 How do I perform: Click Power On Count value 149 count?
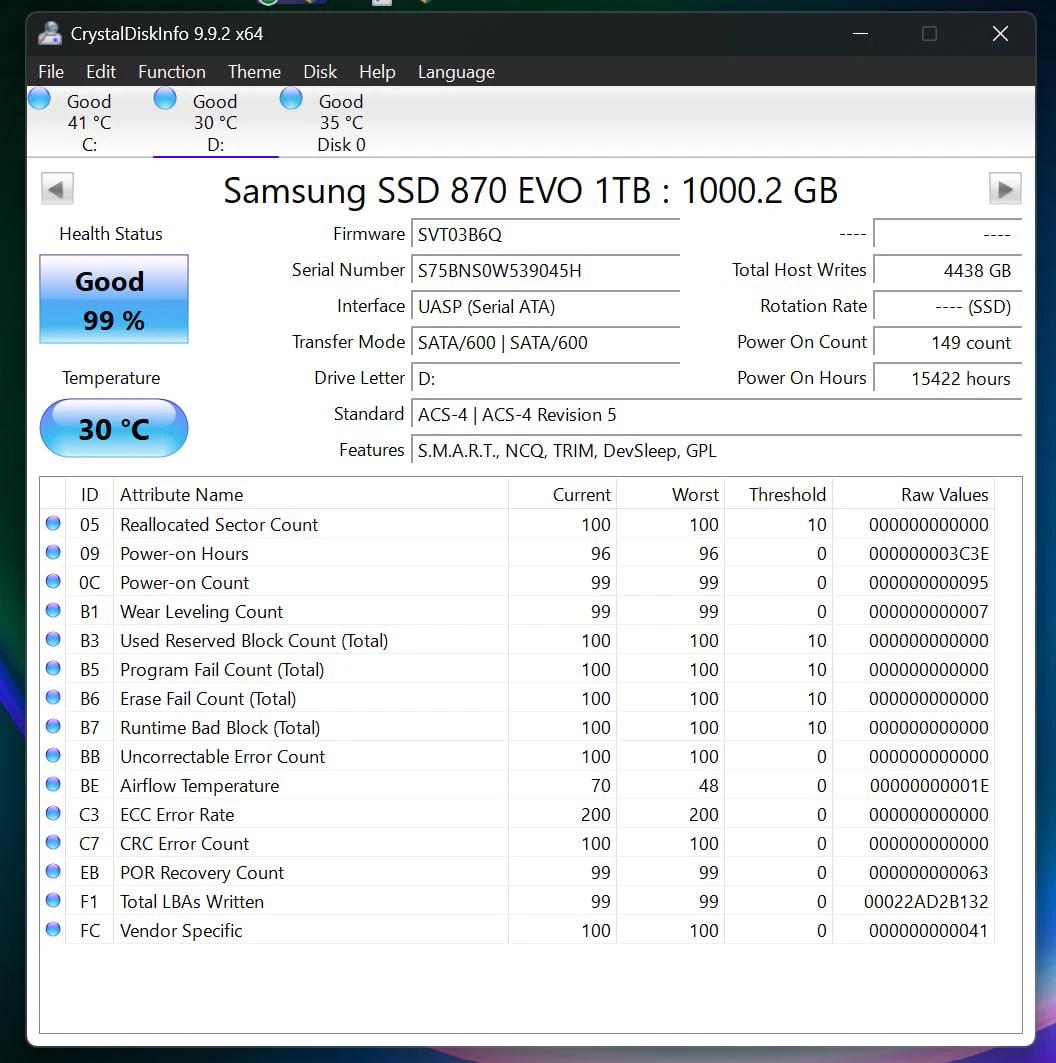click(948, 342)
